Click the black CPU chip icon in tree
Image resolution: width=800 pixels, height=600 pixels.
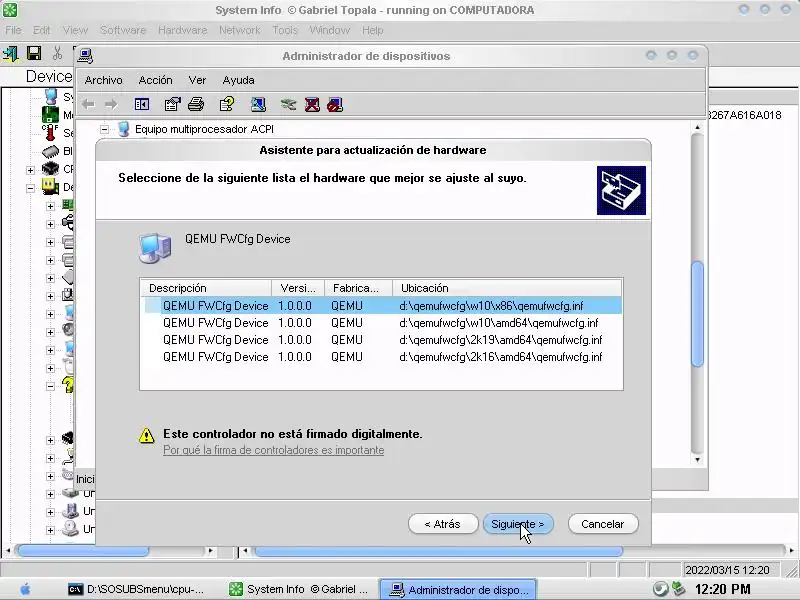coord(51,168)
